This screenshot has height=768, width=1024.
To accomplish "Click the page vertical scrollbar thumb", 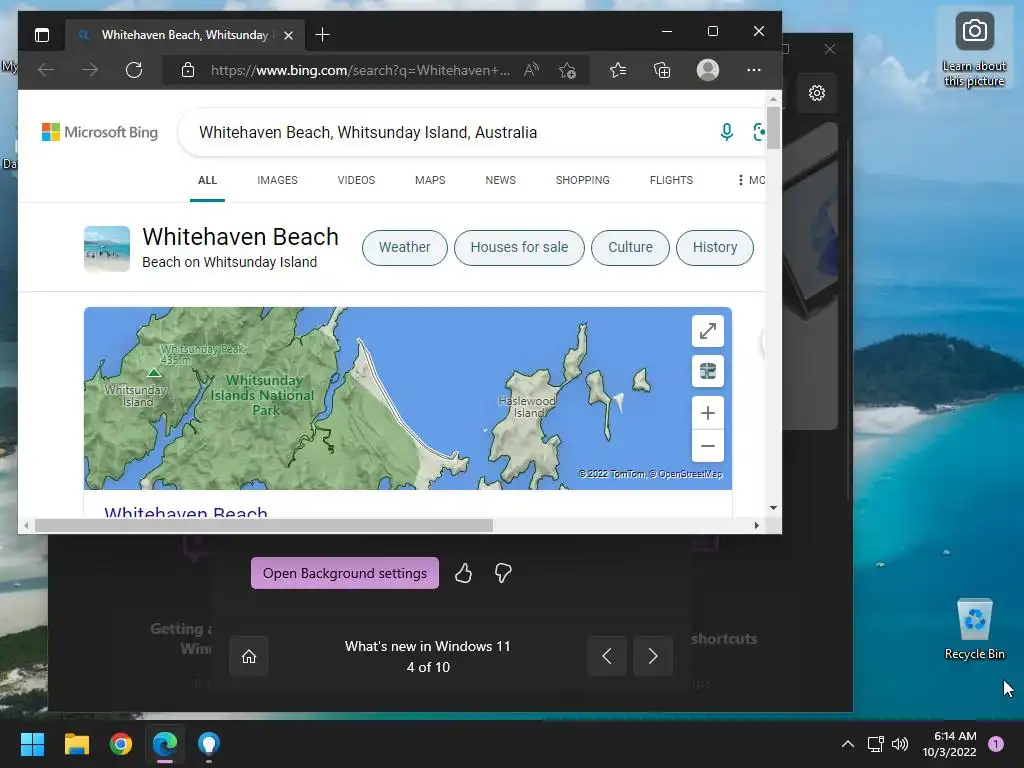I will point(773,128).
